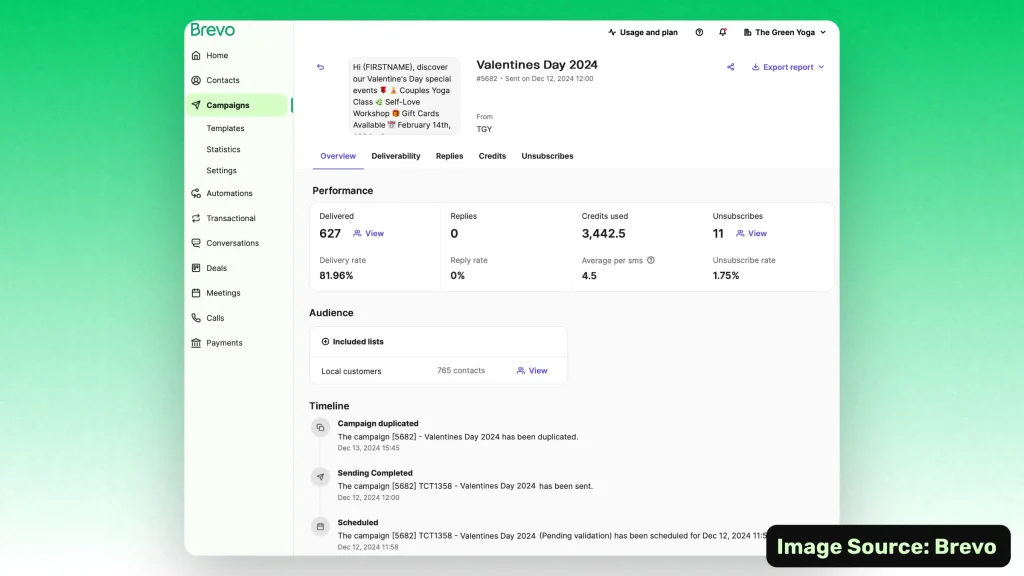The width and height of the screenshot is (1024, 576).
Task: Click the Campaigns paper plane icon
Action: click(x=196, y=105)
